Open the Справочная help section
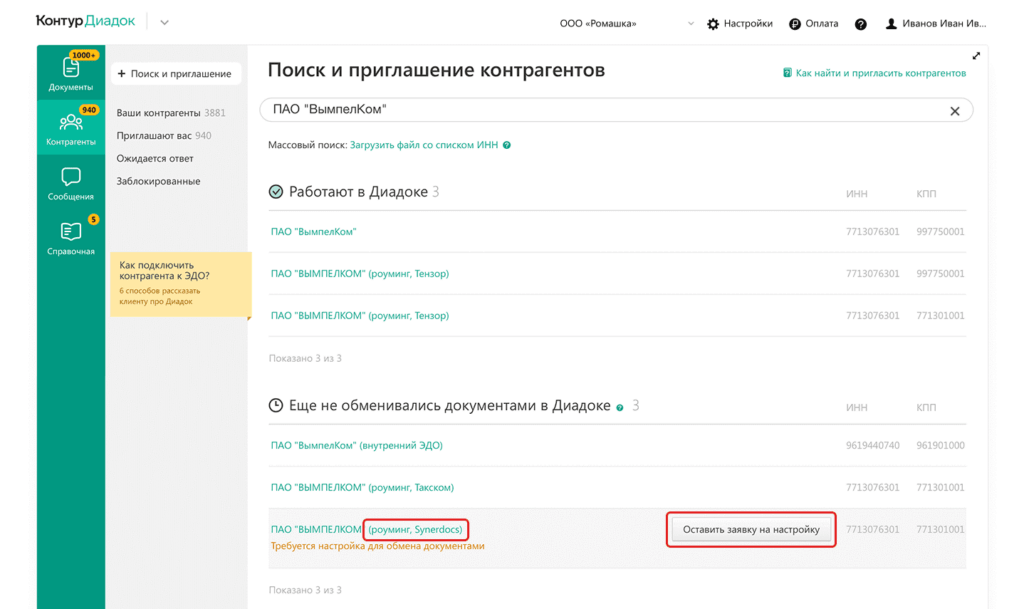The width and height of the screenshot is (1024, 609). tap(70, 238)
